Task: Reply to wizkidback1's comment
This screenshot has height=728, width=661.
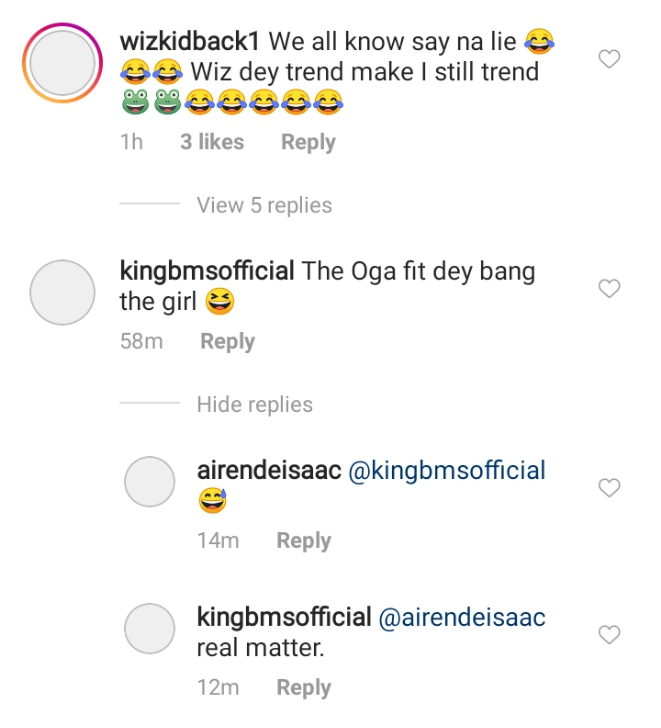Action: pos(308,142)
